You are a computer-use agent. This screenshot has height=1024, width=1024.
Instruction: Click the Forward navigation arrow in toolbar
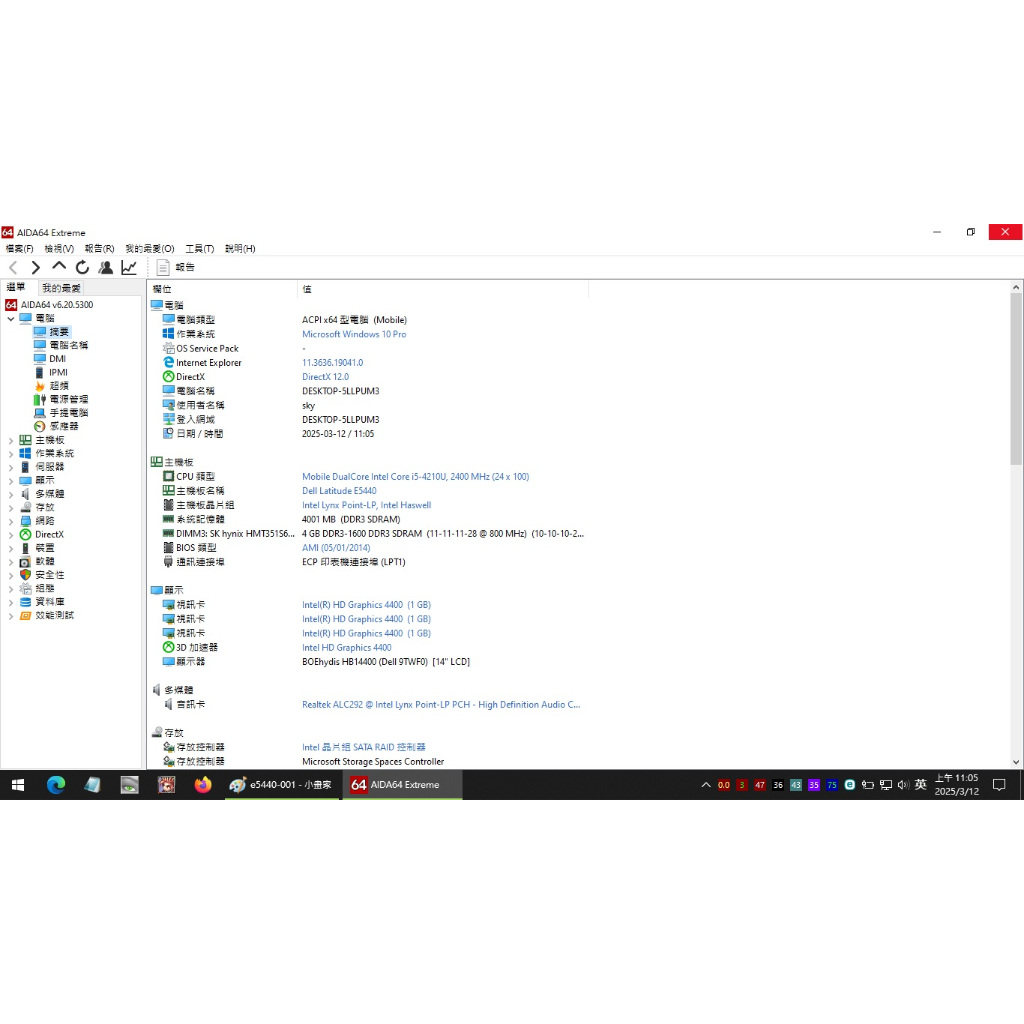point(36,267)
